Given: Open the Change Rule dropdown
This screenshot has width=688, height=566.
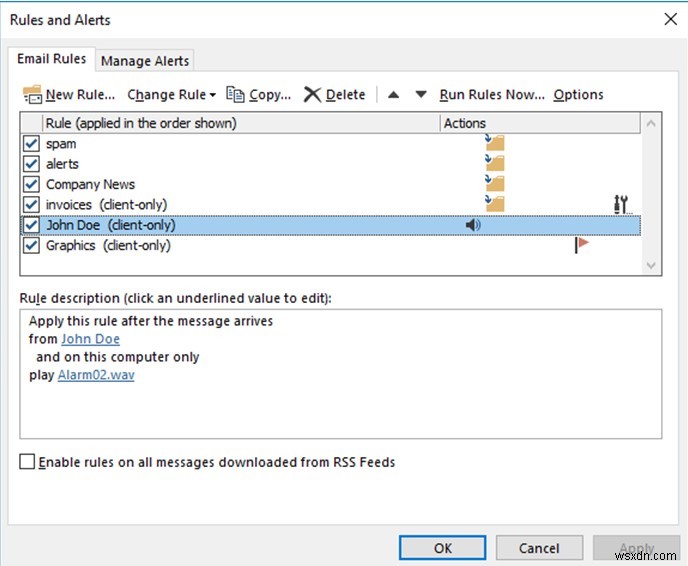Looking at the screenshot, I should pyautogui.click(x=172, y=94).
